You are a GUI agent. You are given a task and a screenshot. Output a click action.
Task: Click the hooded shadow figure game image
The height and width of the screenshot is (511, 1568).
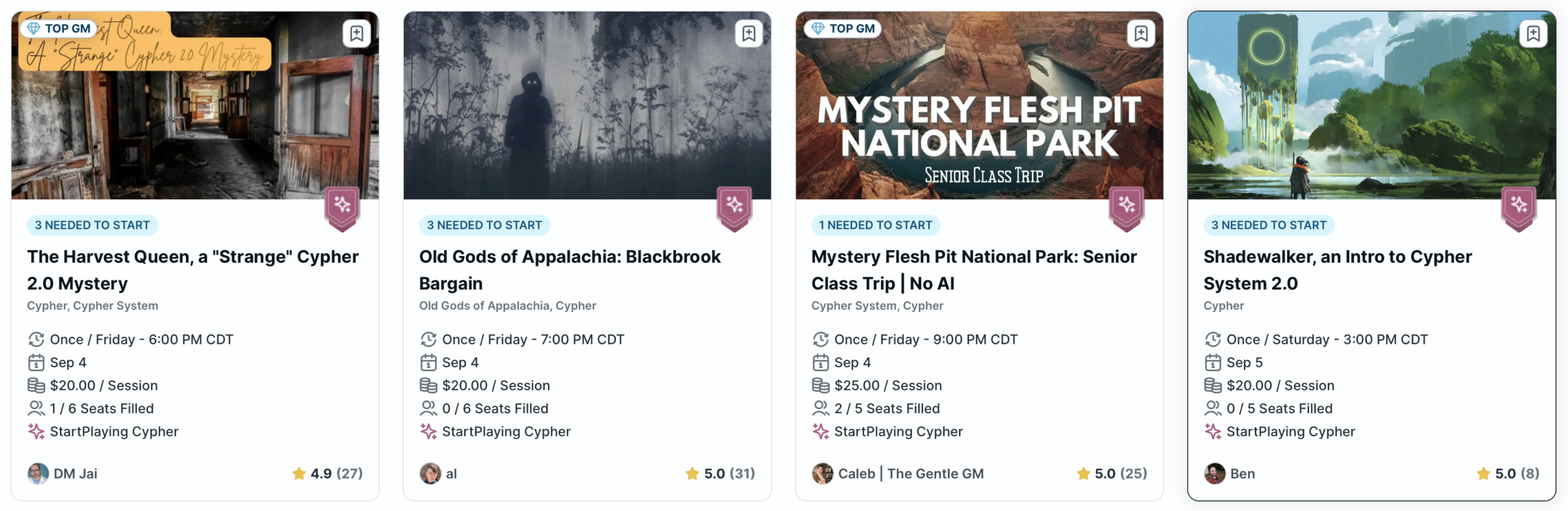pos(587,105)
